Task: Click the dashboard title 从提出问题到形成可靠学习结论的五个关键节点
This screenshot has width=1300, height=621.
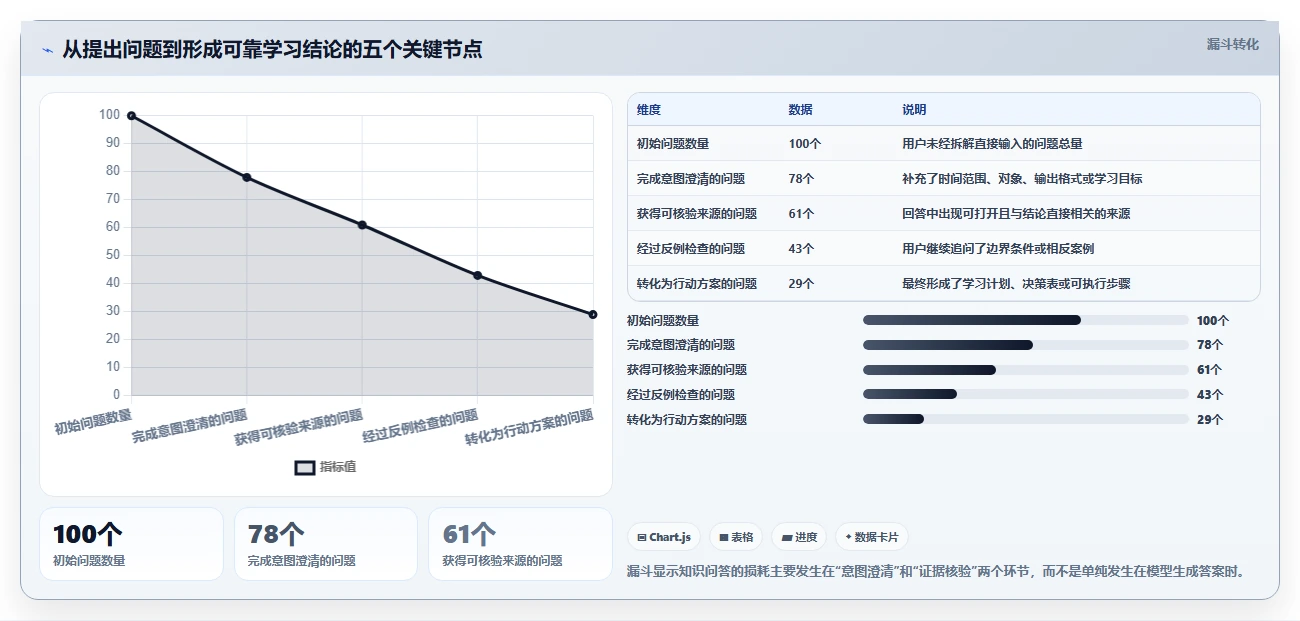Action: [x=272, y=49]
